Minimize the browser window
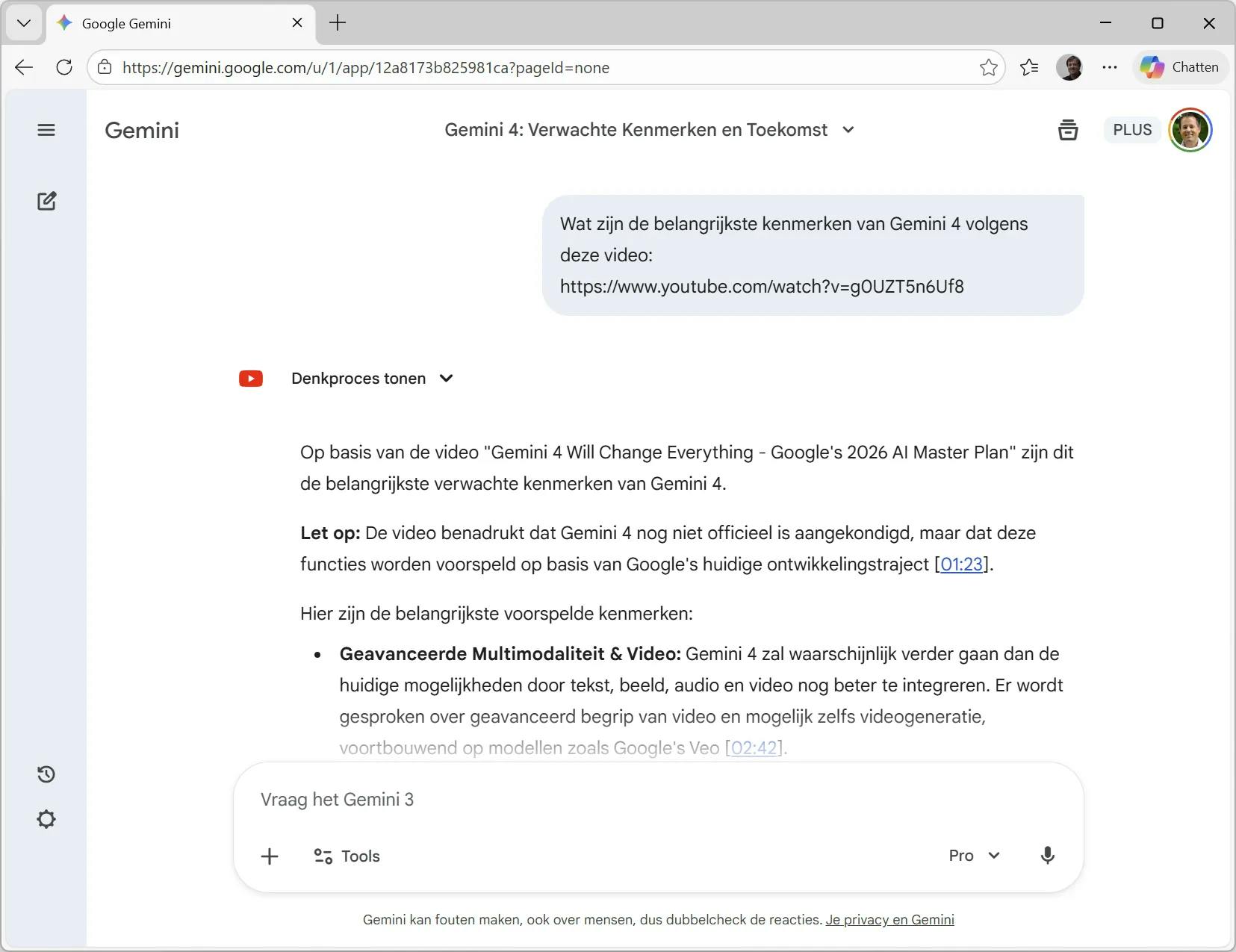1236x952 pixels. pyautogui.click(x=1106, y=23)
